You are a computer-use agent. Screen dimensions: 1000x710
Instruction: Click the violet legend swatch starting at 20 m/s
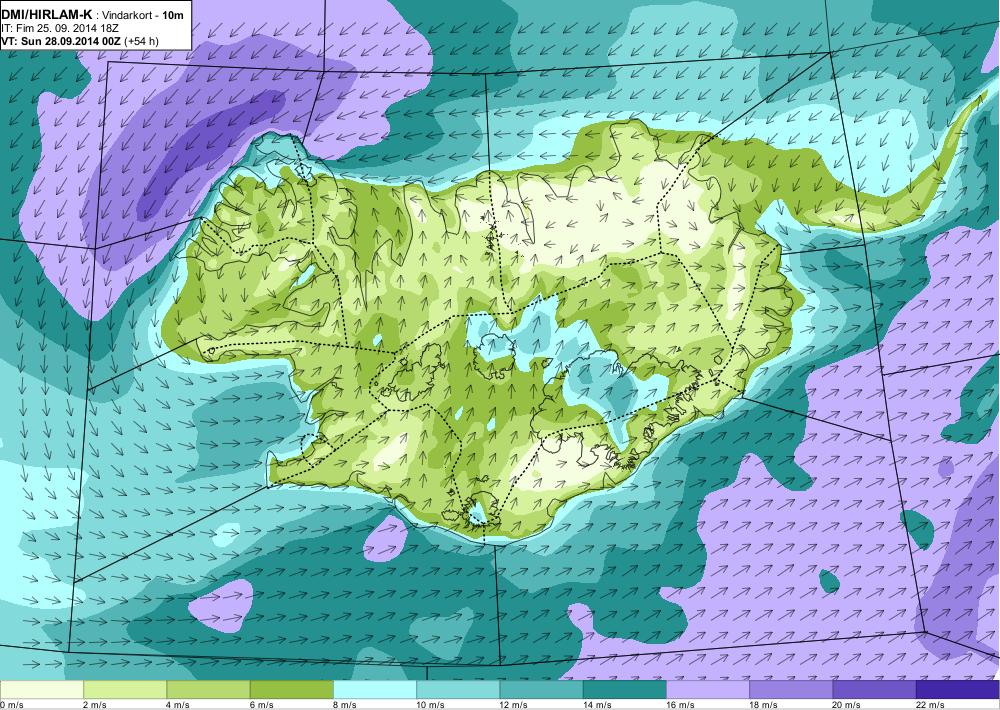tap(874, 690)
